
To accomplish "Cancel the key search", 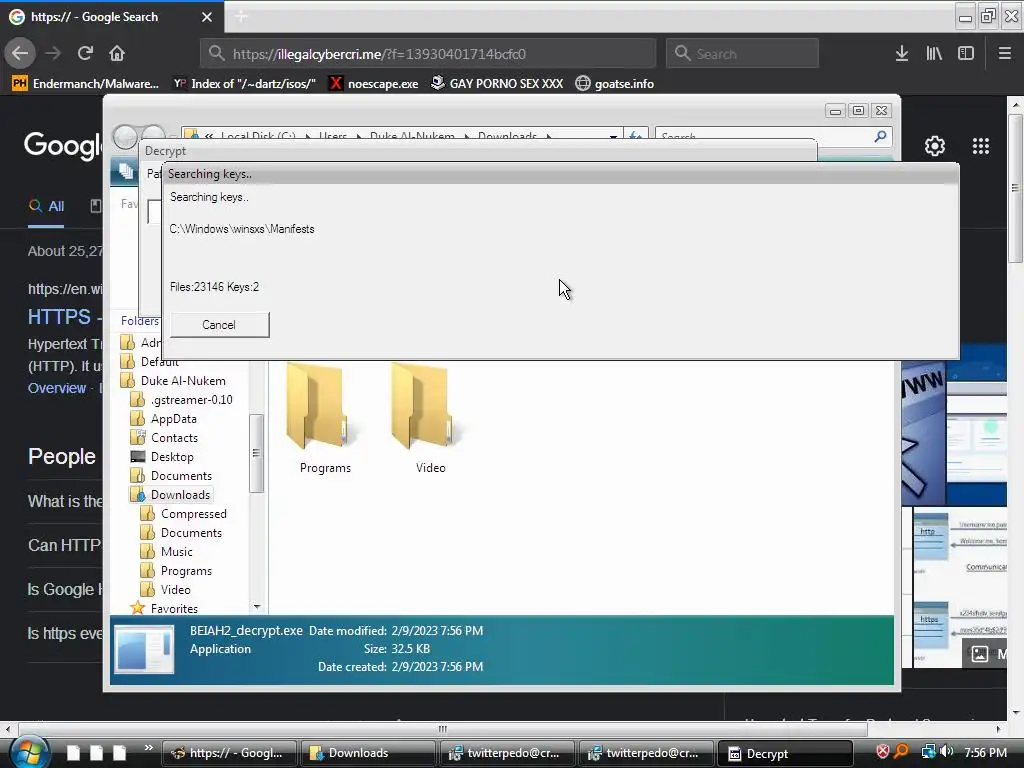I will click(219, 325).
